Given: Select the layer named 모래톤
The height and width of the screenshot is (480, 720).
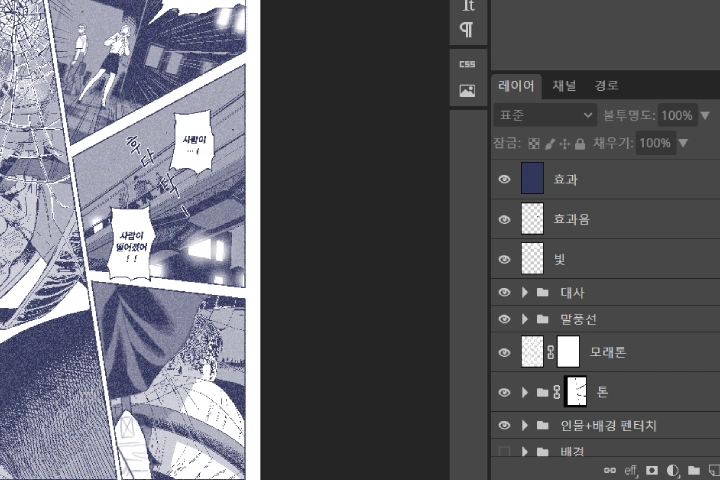Looking at the screenshot, I should (x=608, y=352).
